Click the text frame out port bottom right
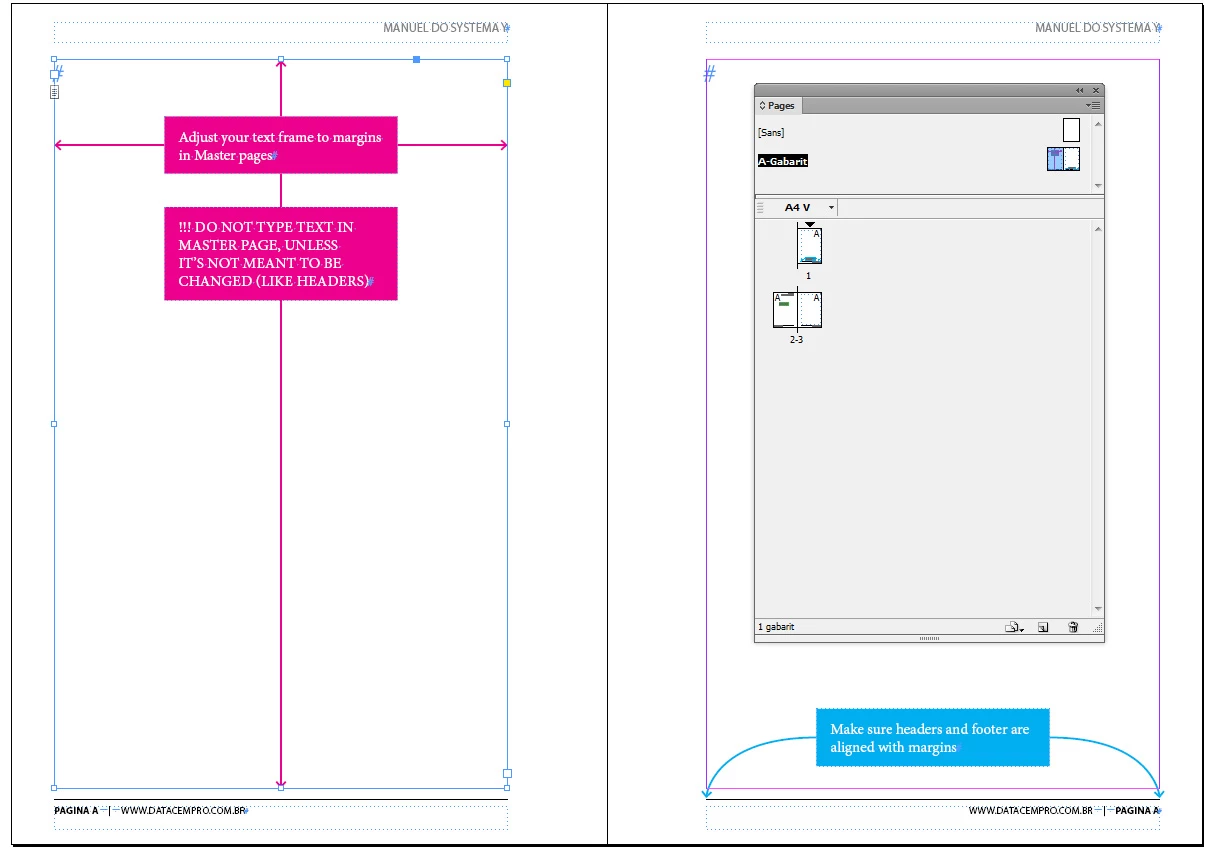The width and height of the screenshot is (1215, 860). coord(507,773)
